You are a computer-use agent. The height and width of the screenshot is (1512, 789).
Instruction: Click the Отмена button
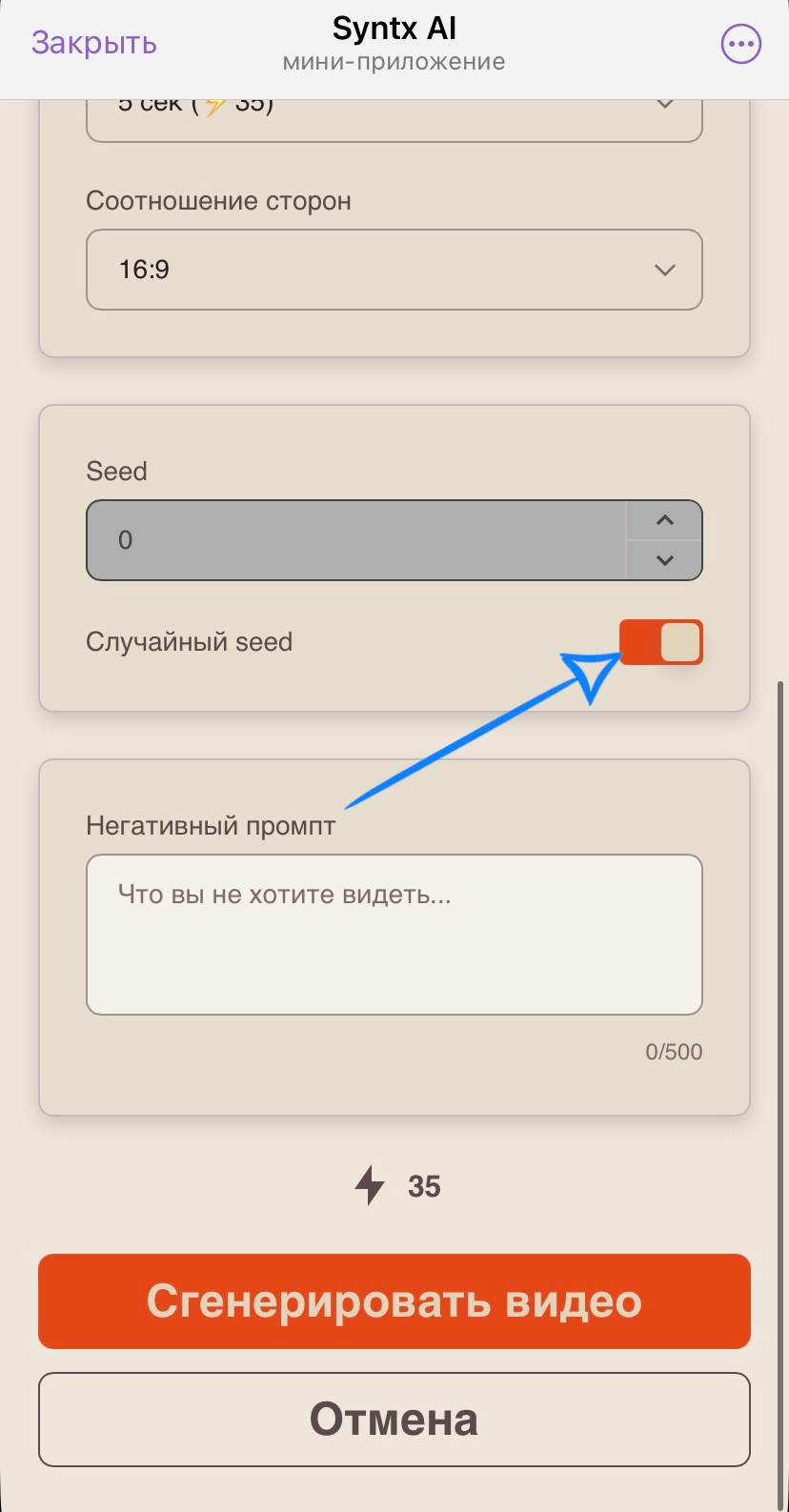[394, 1420]
